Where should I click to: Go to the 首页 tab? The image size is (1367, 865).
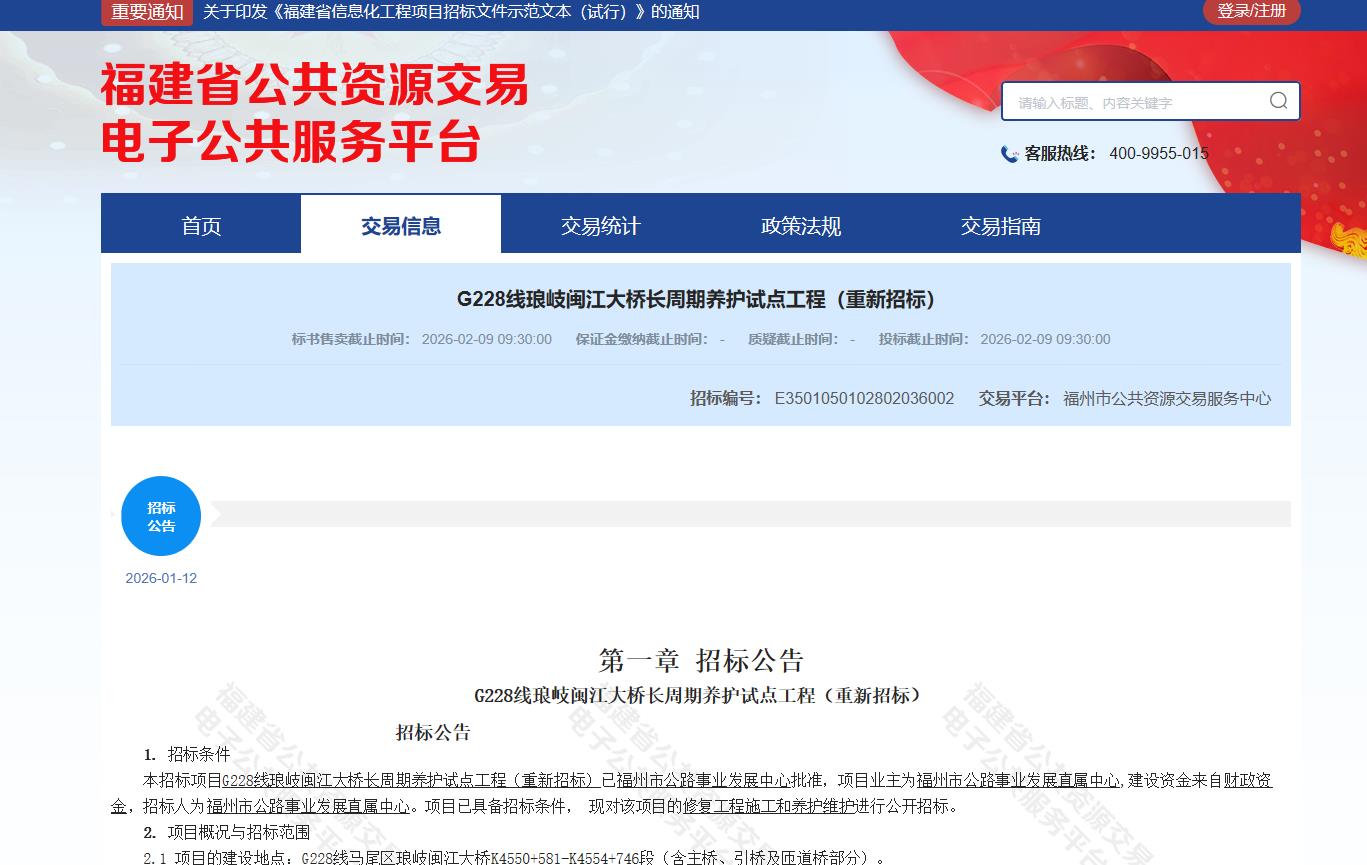coord(201,226)
